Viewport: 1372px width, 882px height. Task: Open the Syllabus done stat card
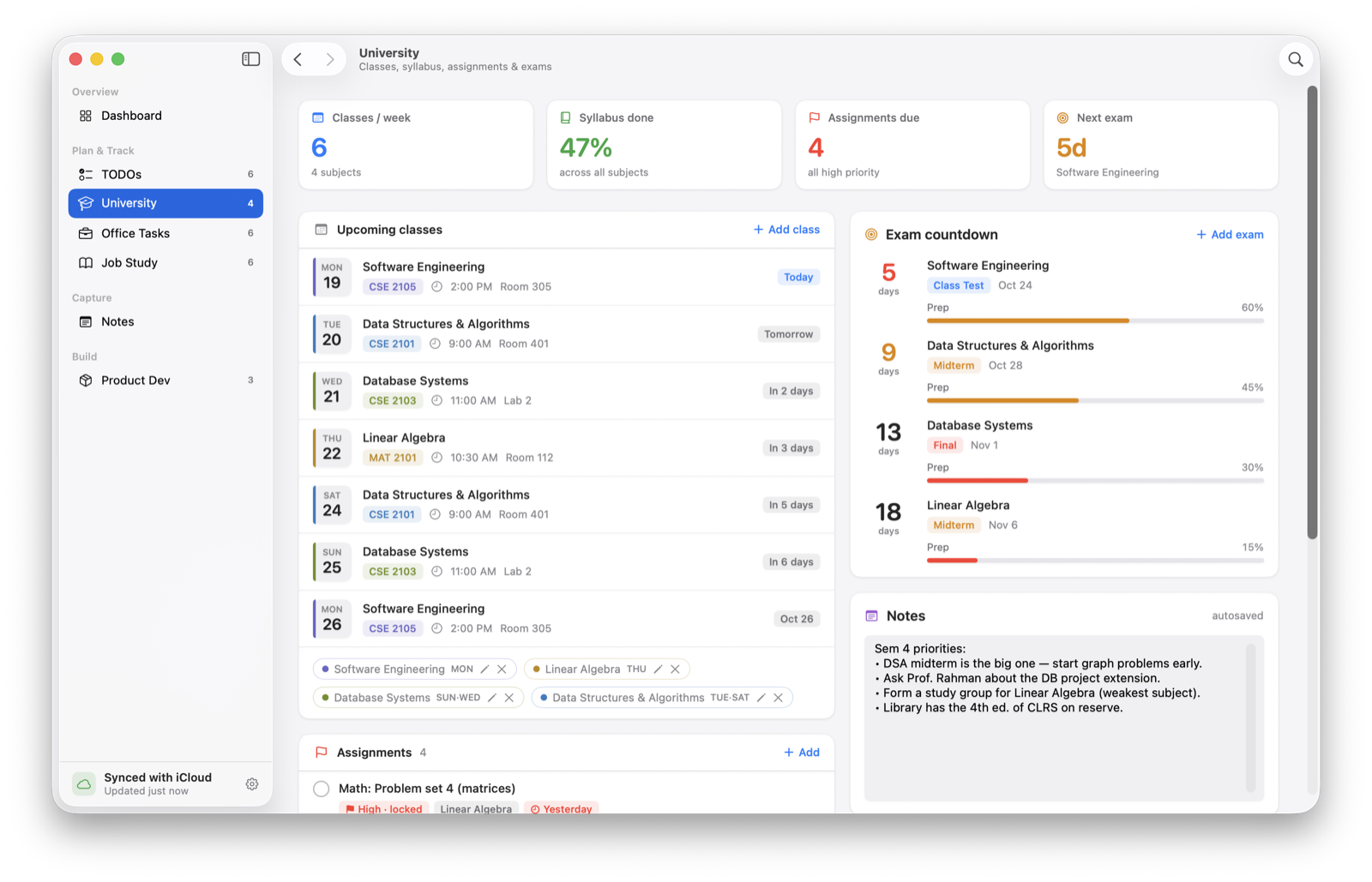(x=665, y=145)
